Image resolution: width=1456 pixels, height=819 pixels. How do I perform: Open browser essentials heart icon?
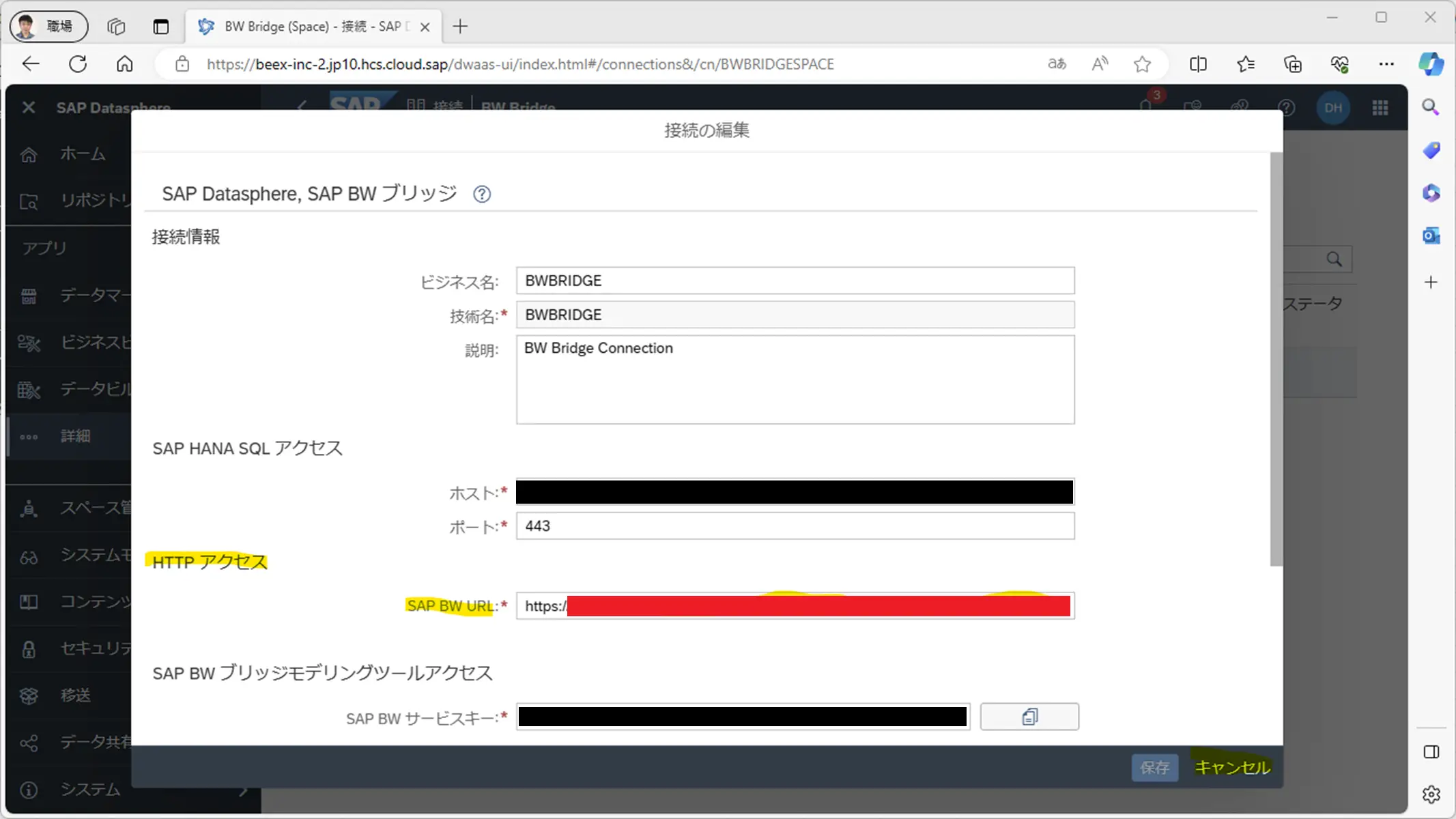click(x=1339, y=64)
